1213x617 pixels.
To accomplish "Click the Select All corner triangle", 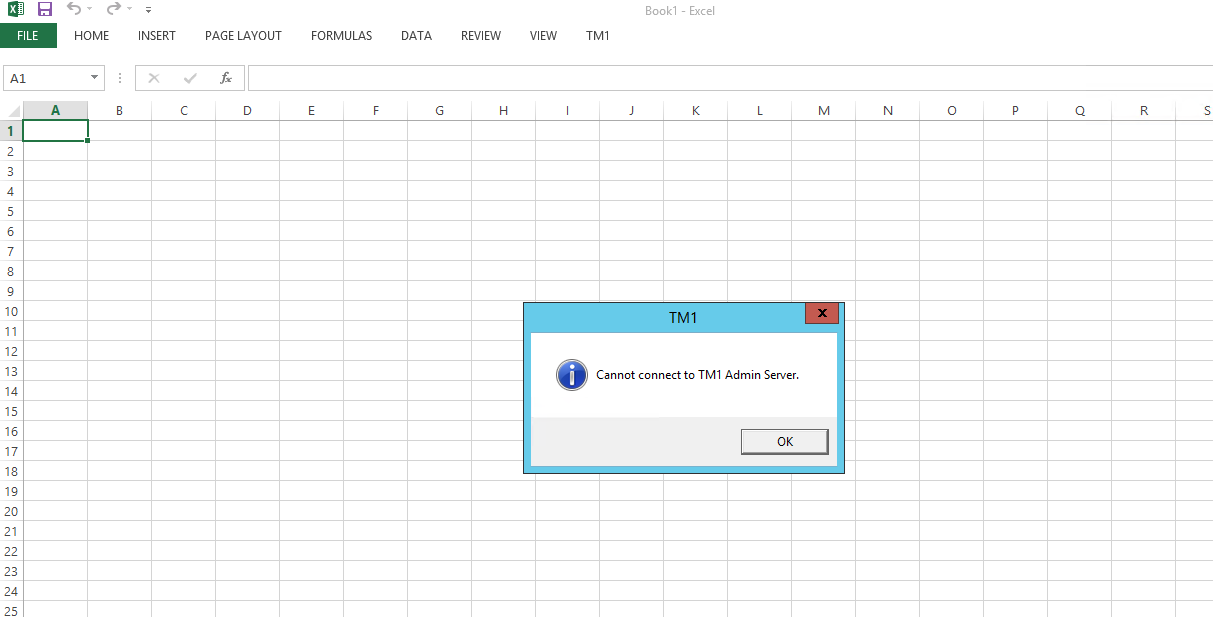I will coord(12,110).
